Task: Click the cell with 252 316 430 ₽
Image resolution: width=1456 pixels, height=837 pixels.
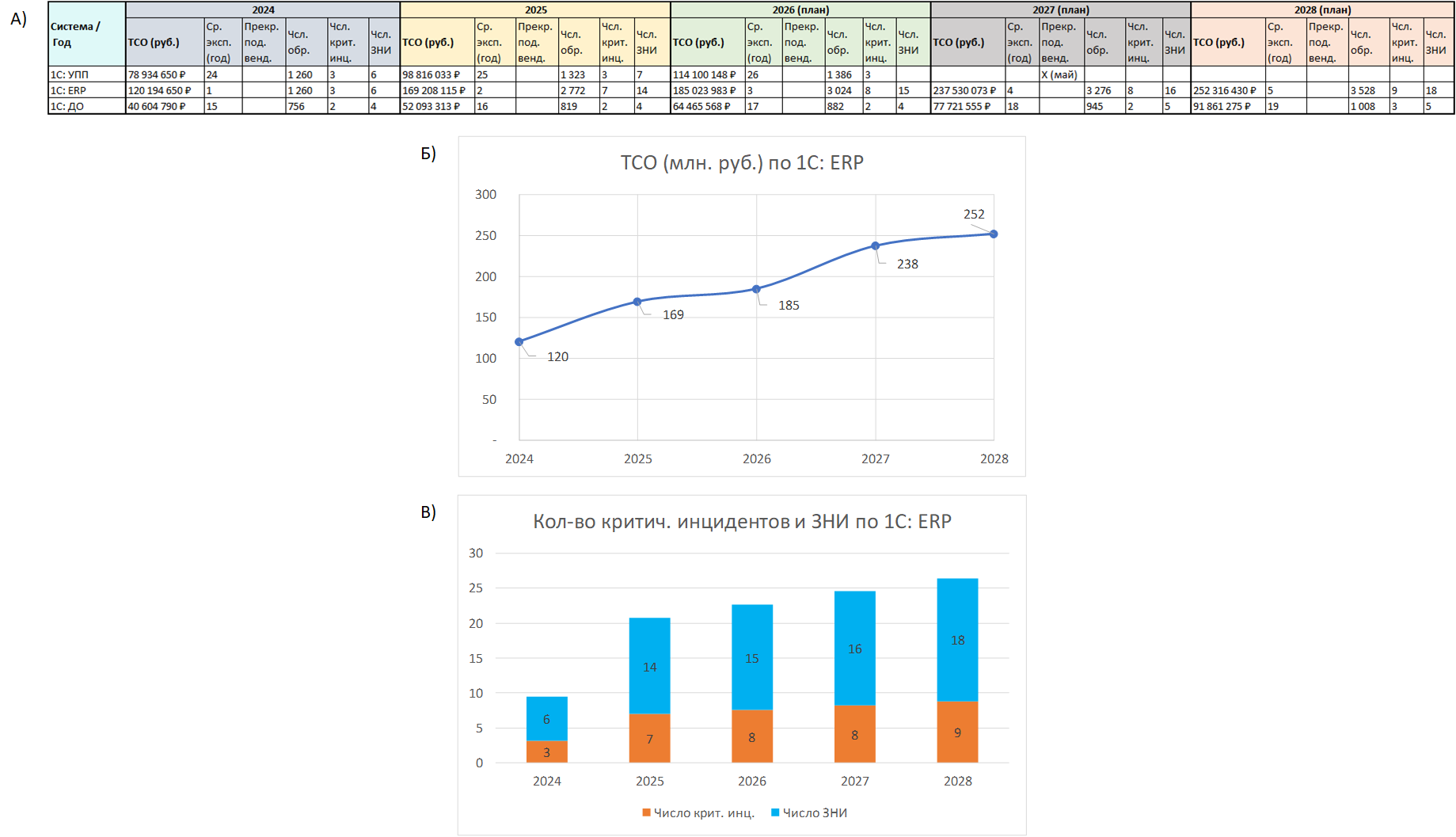Action: [x=1226, y=90]
